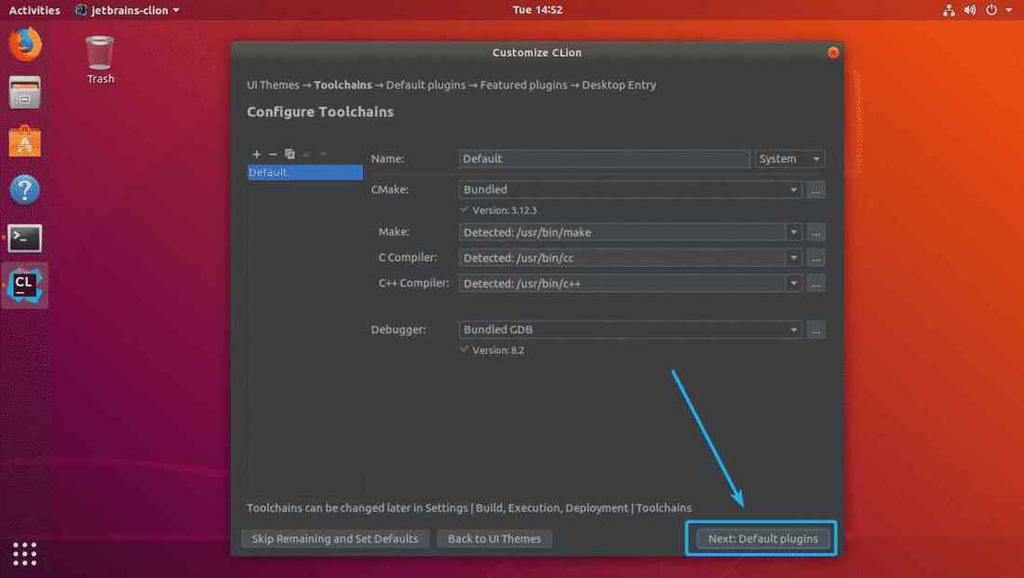Viewport: 1024px width, 578px height.
Task: Click the Debugger: label
Action: point(398,330)
